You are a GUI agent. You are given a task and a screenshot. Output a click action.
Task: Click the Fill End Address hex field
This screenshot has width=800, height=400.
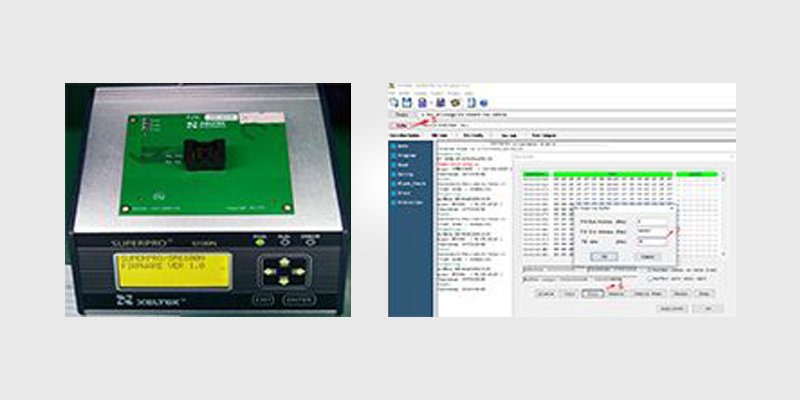(x=652, y=231)
